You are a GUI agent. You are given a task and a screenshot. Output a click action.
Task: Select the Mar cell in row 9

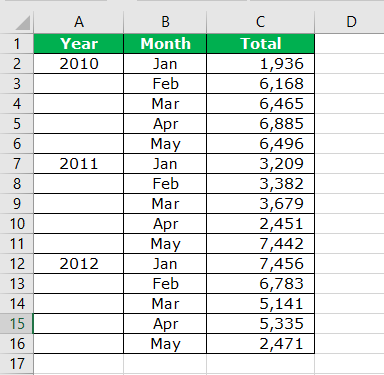pyautogui.click(x=165, y=204)
